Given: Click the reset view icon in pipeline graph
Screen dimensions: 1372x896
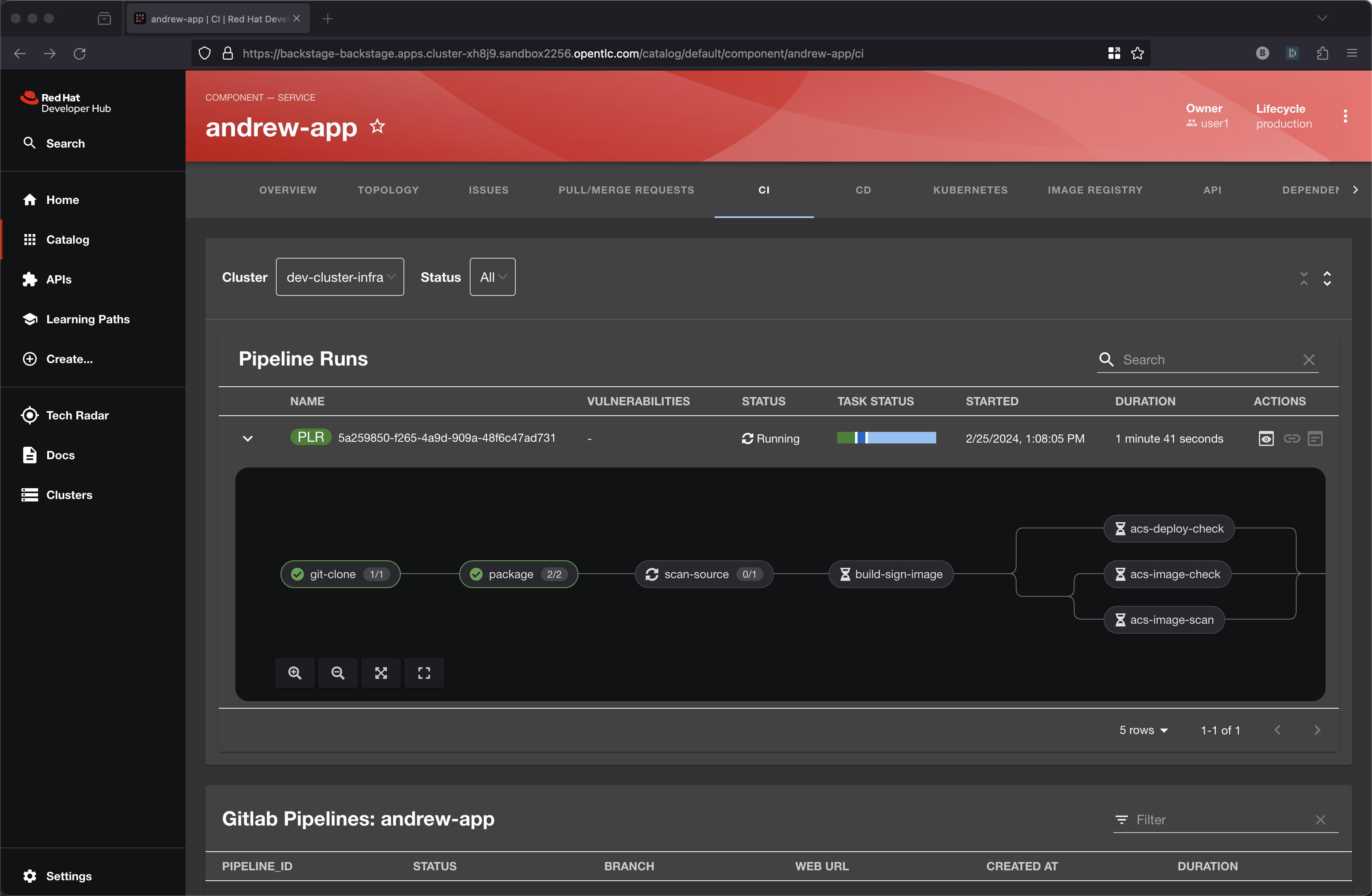Looking at the screenshot, I should [x=424, y=673].
